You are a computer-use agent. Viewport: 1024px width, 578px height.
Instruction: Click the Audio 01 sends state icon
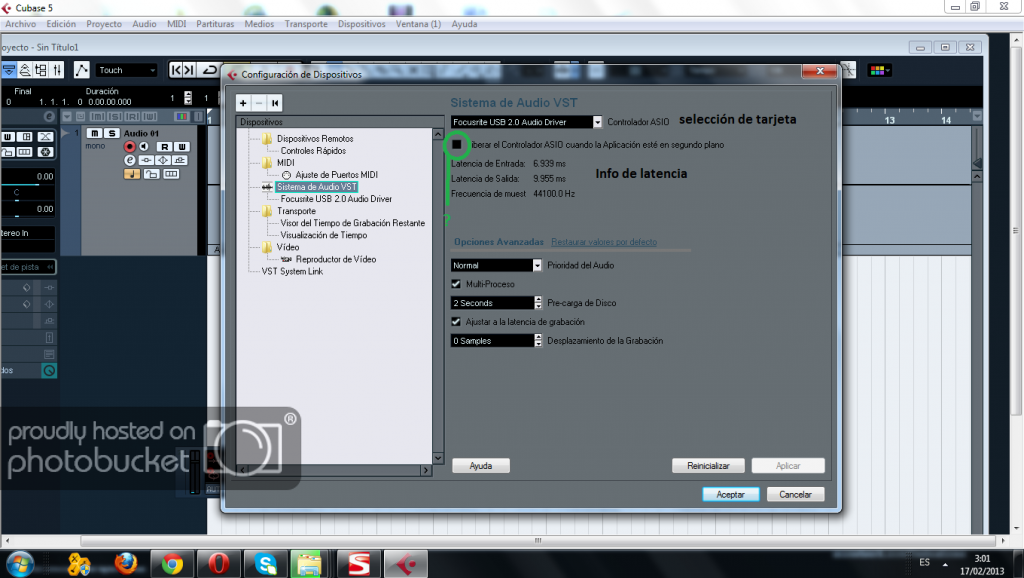(x=180, y=160)
